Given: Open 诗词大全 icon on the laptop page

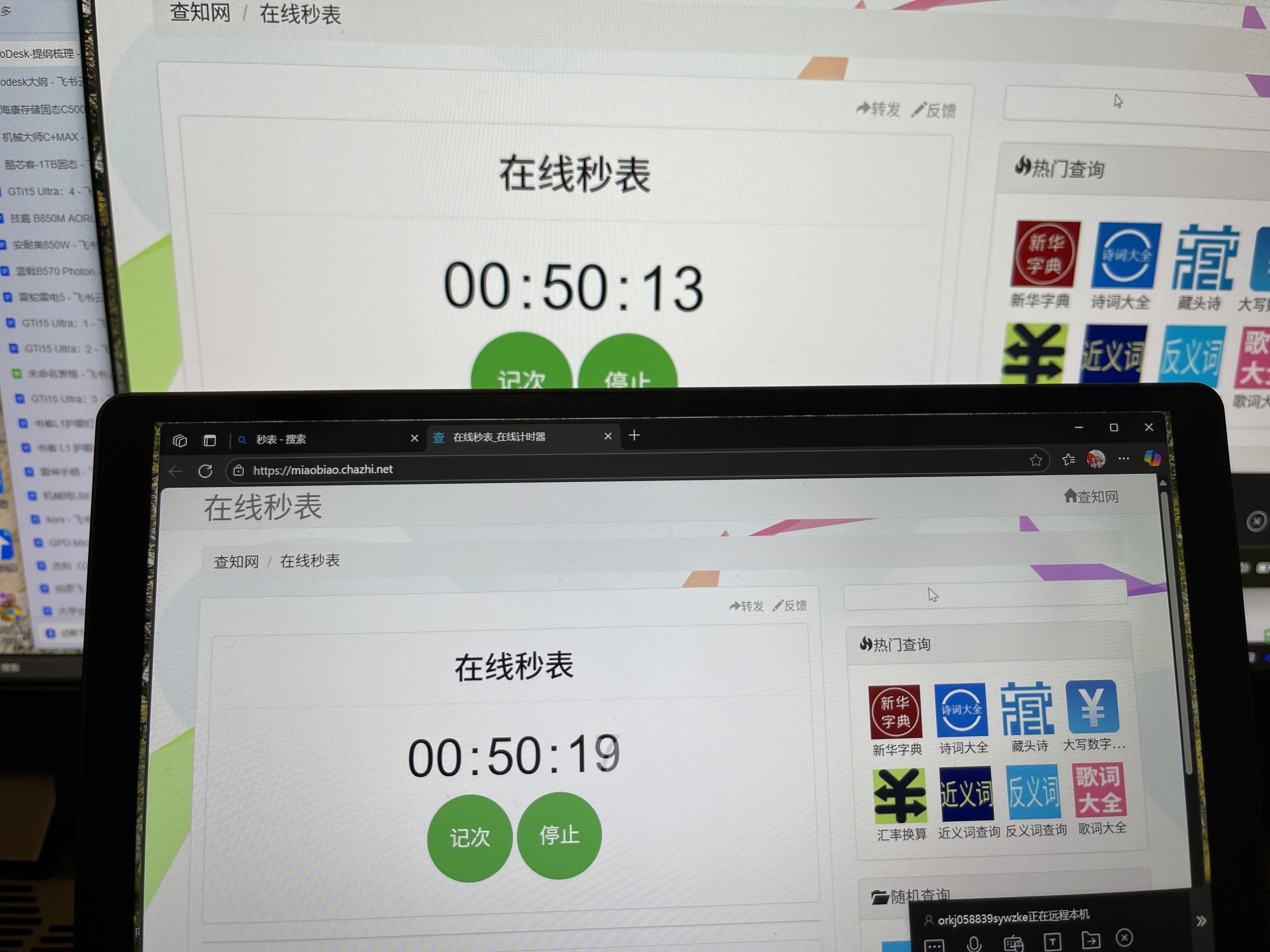Looking at the screenshot, I should [x=962, y=710].
